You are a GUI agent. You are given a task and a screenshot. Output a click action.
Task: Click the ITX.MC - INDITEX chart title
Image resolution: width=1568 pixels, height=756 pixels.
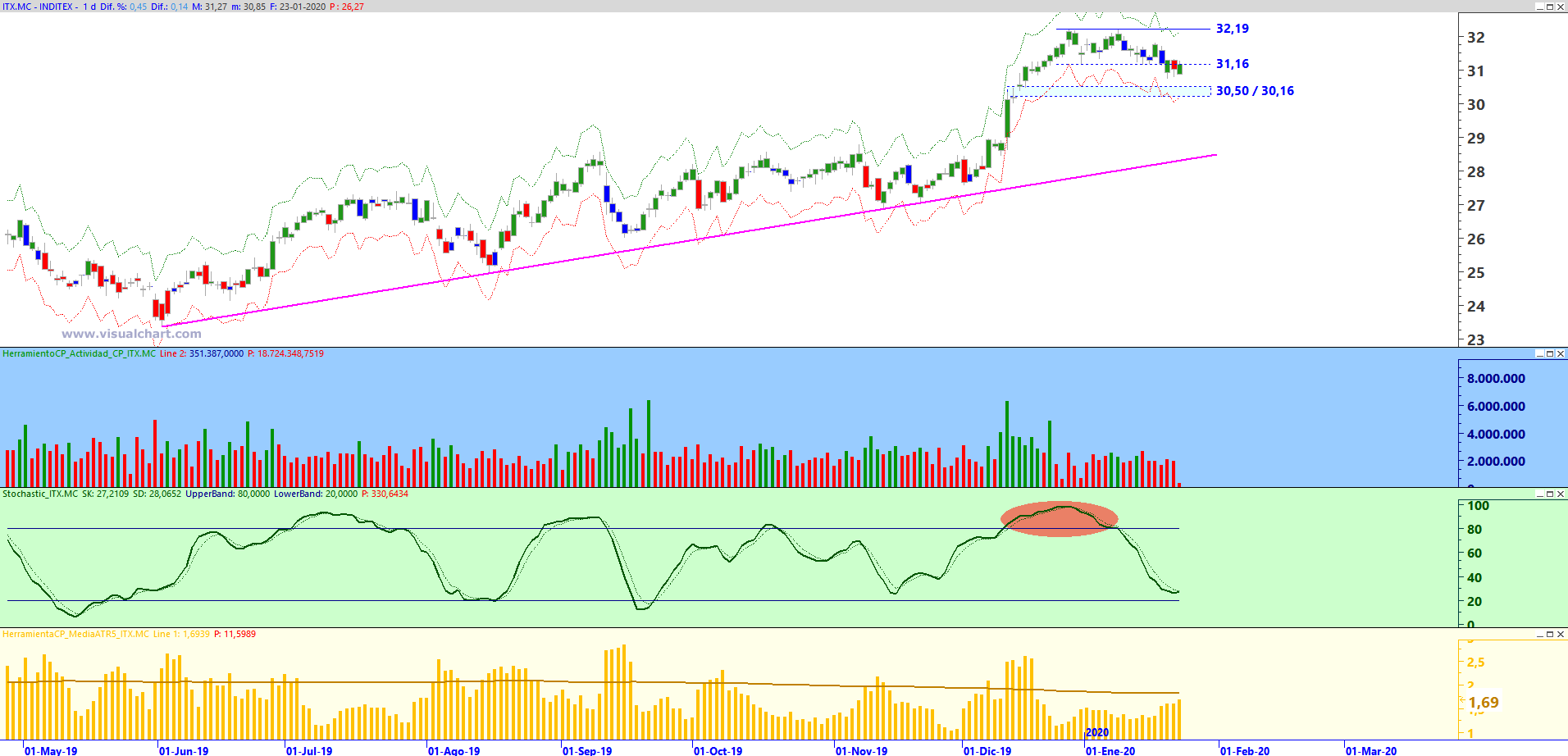(x=39, y=7)
